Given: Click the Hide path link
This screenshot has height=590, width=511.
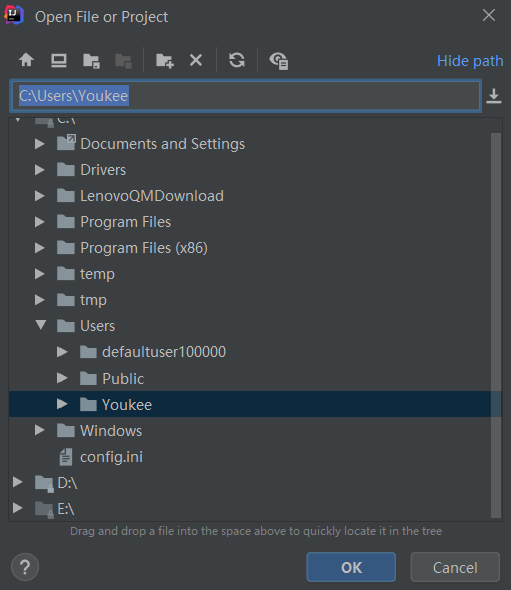Looking at the screenshot, I should (x=470, y=61).
